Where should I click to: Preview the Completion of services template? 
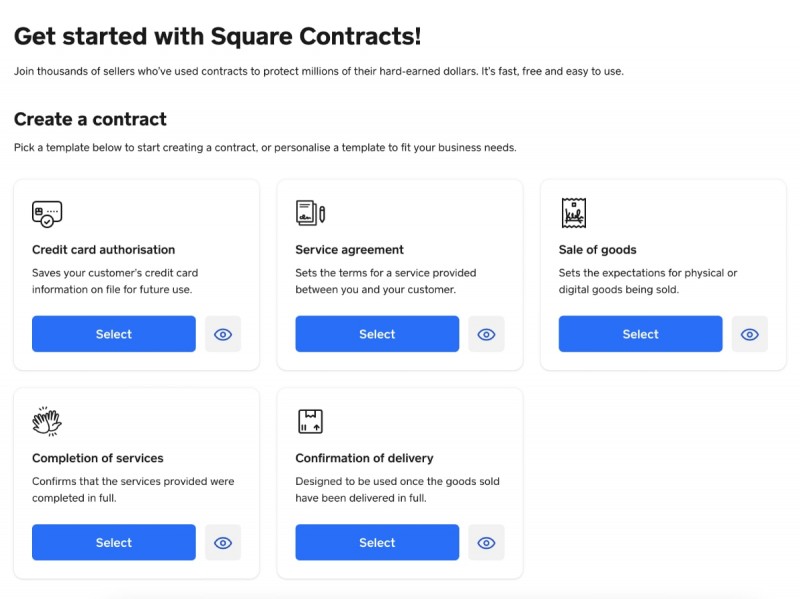(x=223, y=542)
